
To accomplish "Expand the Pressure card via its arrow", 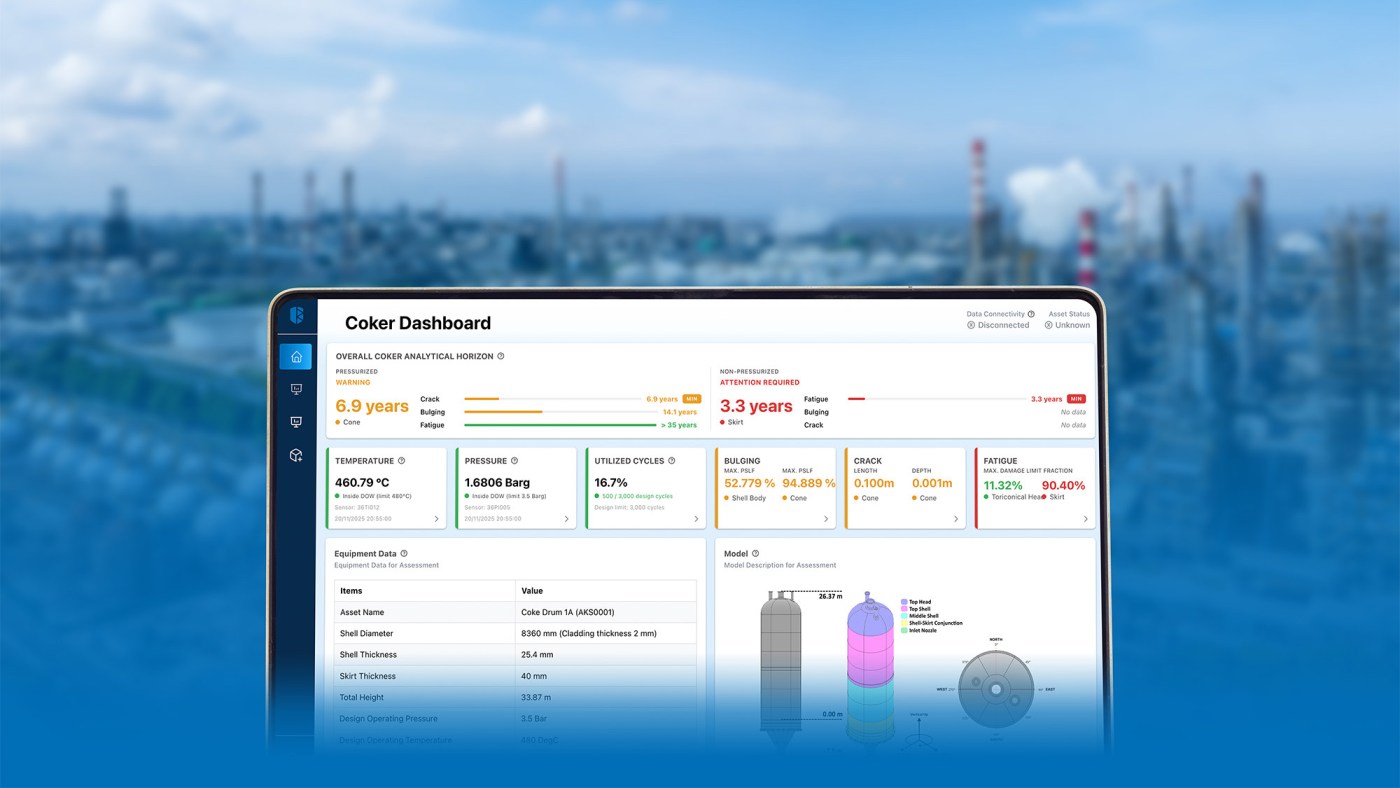I will tap(566, 519).
